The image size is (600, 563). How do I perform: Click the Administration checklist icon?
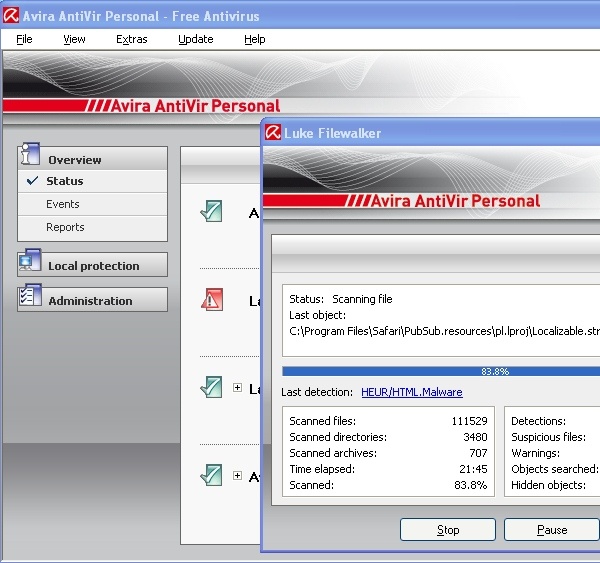coord(30,295)
